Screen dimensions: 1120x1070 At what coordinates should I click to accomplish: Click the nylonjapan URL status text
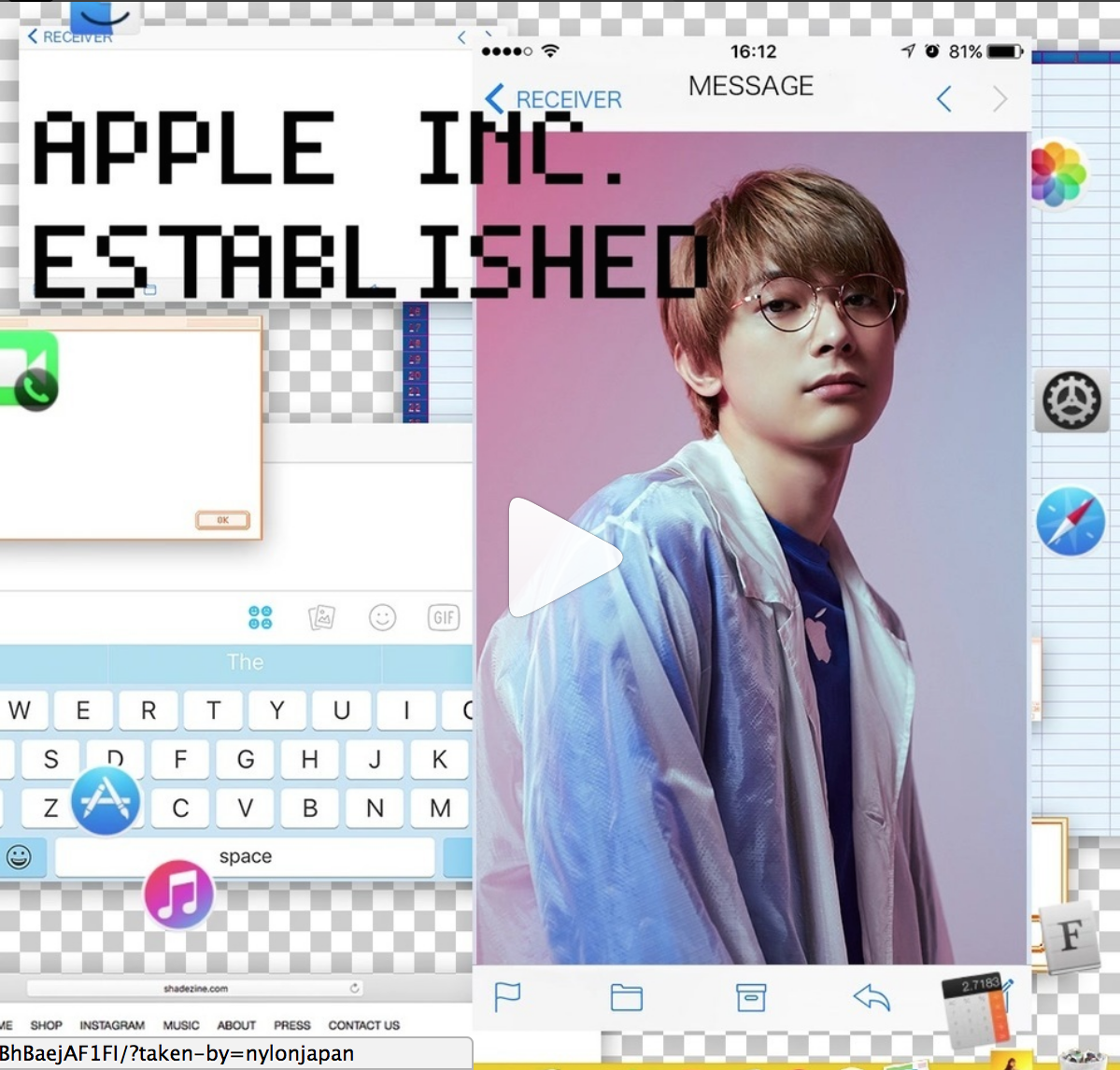[177, 1053]
